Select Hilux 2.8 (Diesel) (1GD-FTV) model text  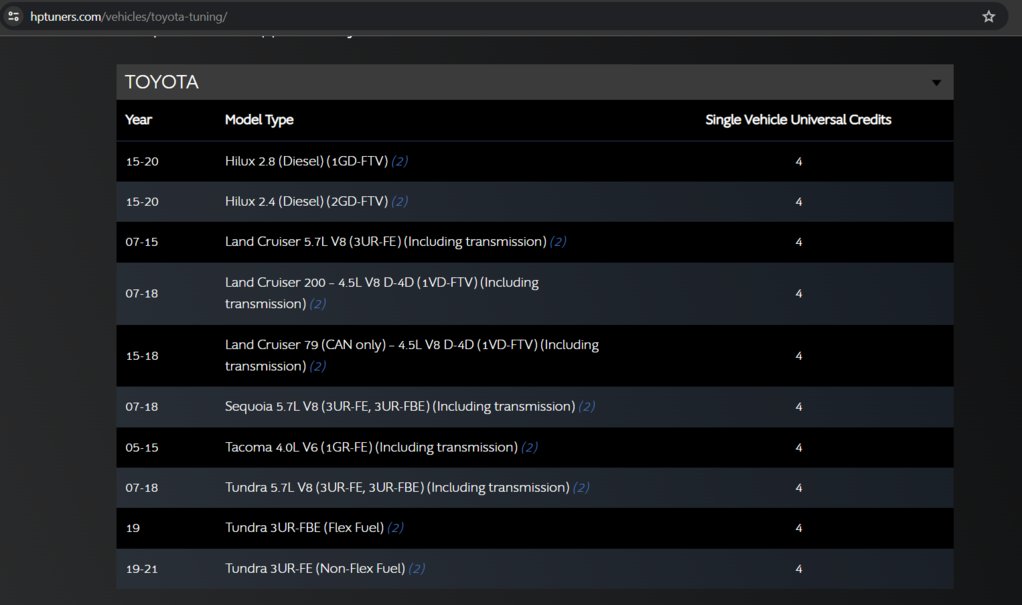[306, 161]
